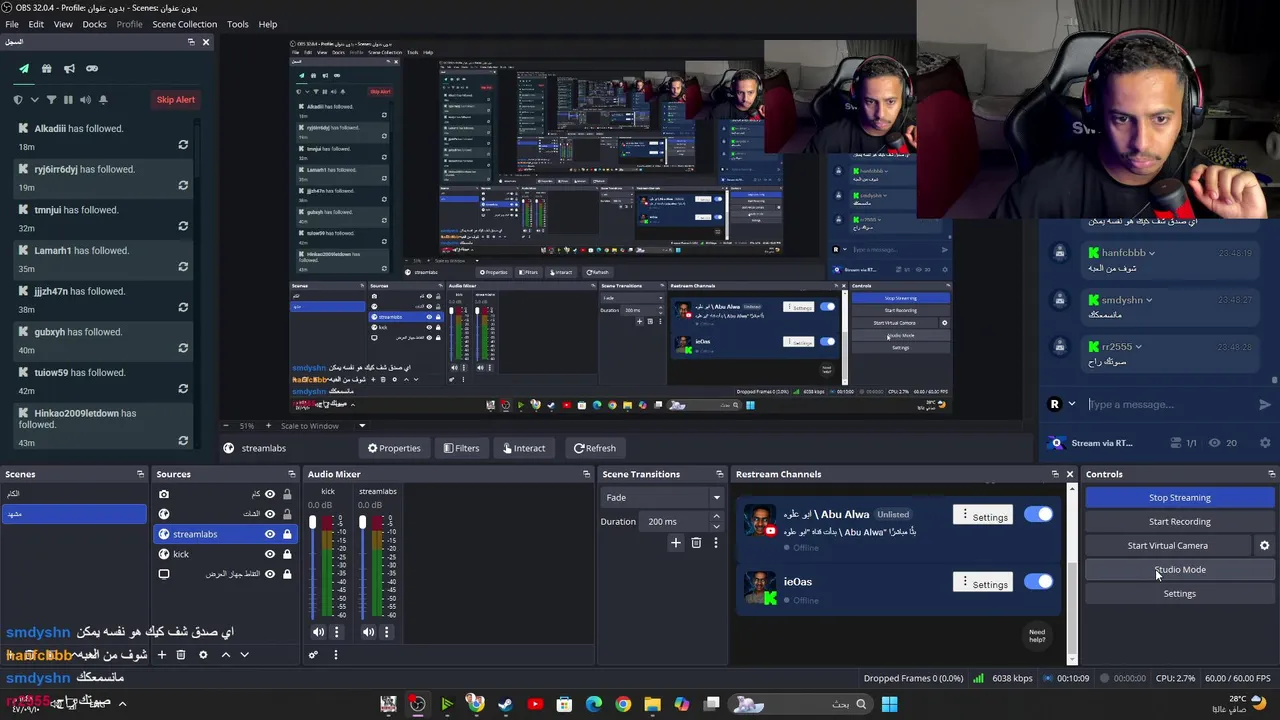Delete the selected source using the trash icon
This screenshot has width=1280, height=720.
181,655
